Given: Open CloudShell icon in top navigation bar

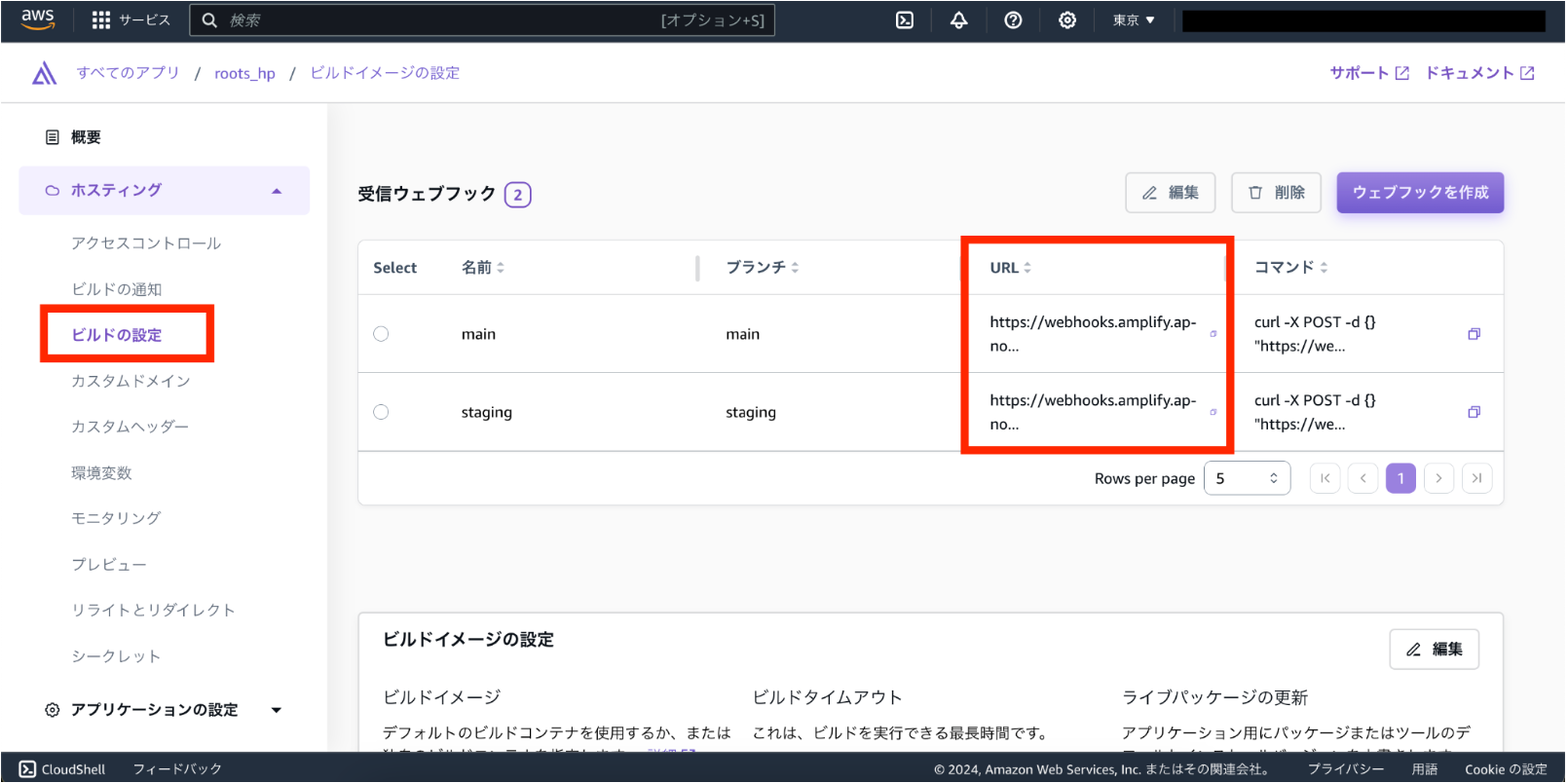Looking at the screenshot, I should click(x=905, y=20).
